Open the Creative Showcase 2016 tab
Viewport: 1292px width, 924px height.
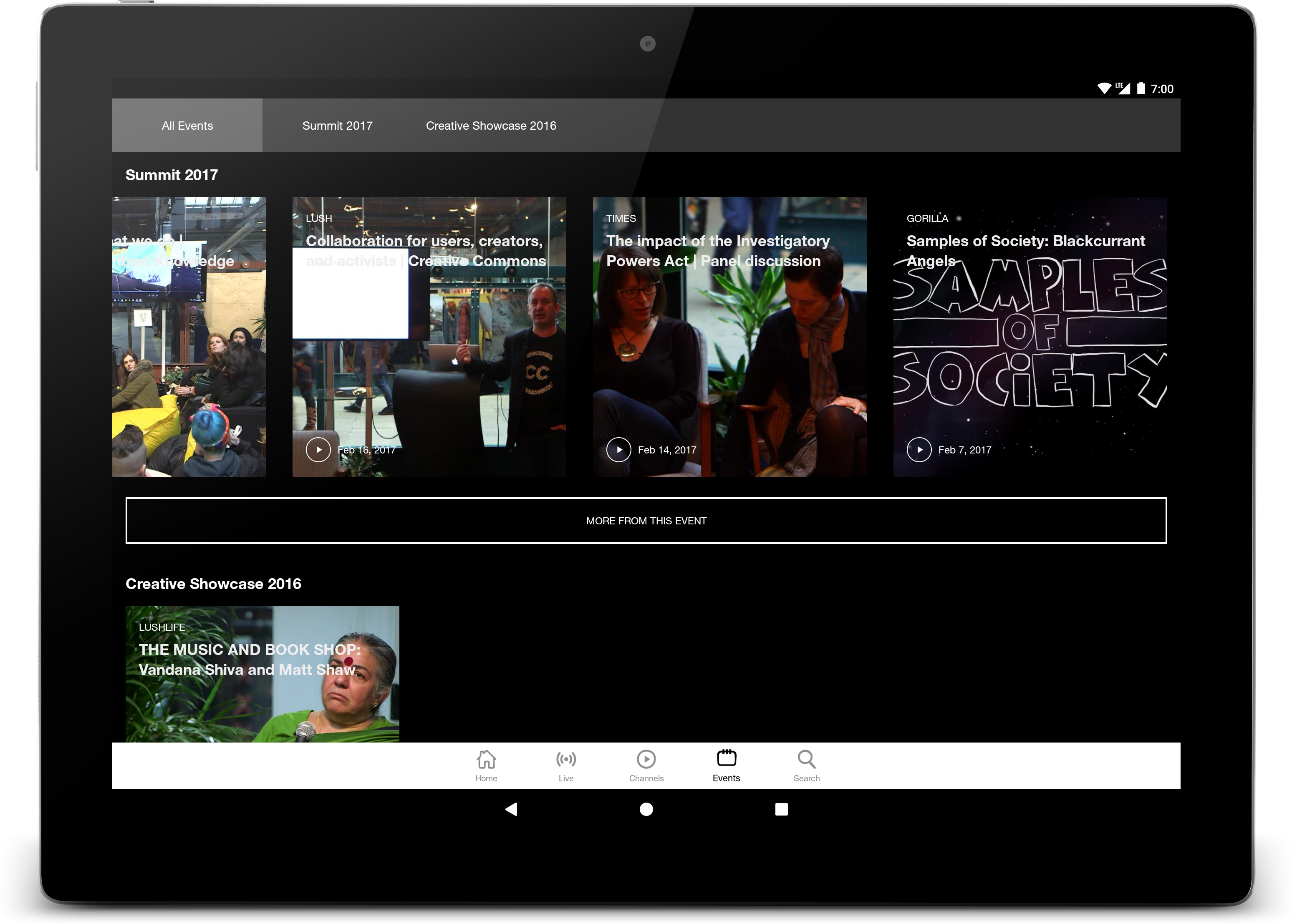(491, 125)
